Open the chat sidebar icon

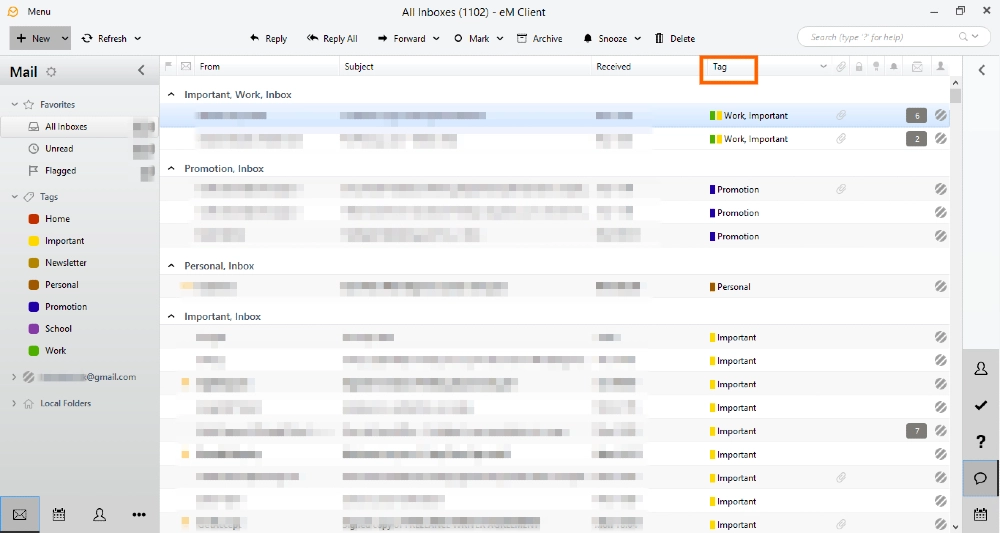[x=981, y=478]
